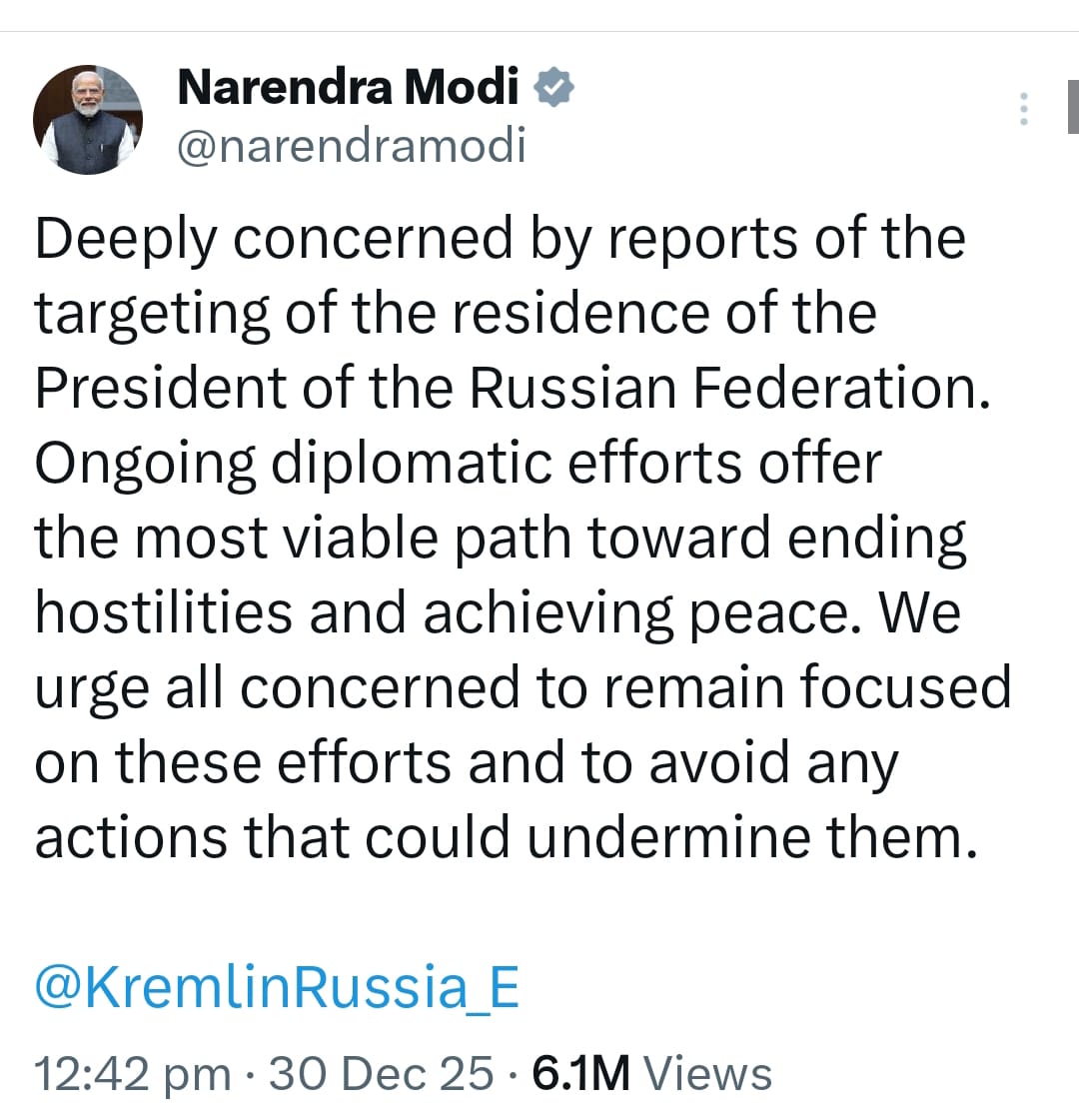Open the @narendramodi handle link
The width and height of the screenshot is (1079, 1120).
click(x=351, y=146)
